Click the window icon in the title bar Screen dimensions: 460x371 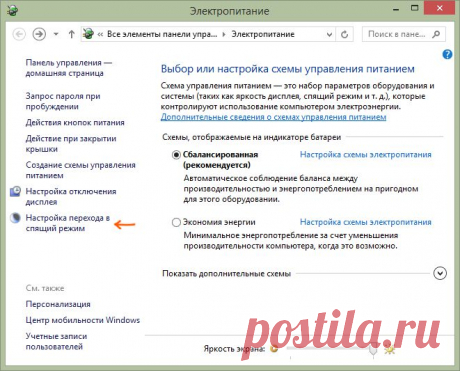tap(13, 10)
